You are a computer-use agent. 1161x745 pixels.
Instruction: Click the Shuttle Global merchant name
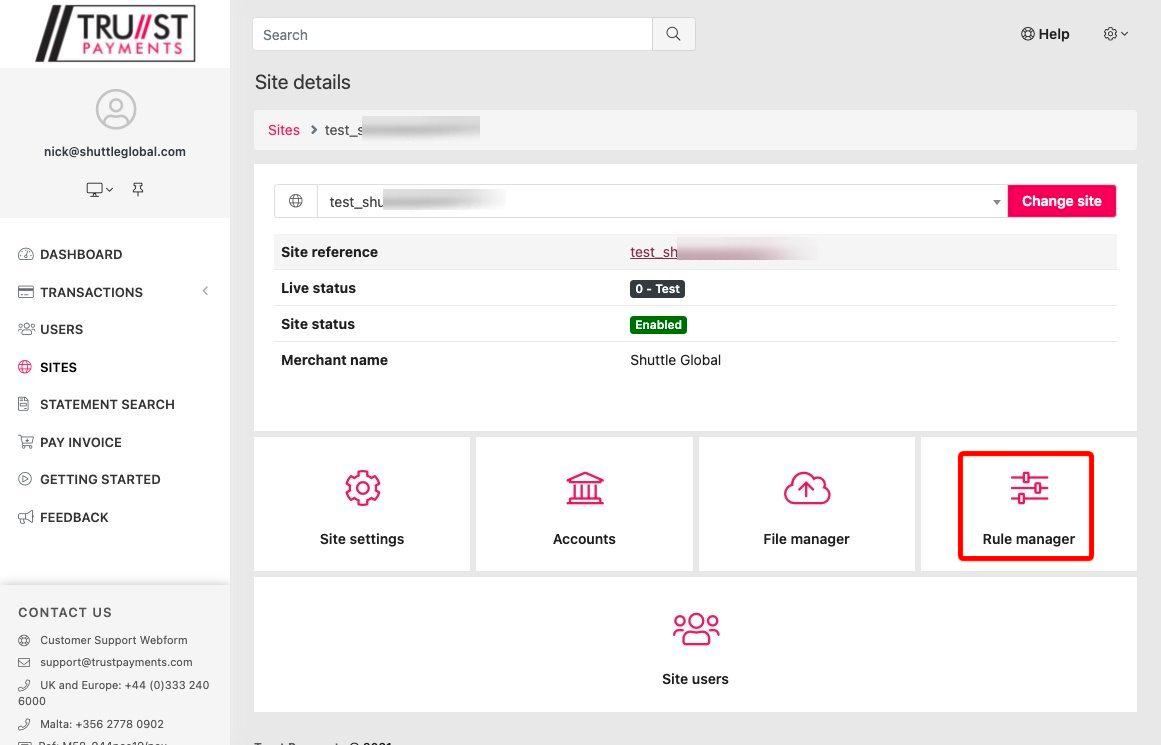[675, 360]
